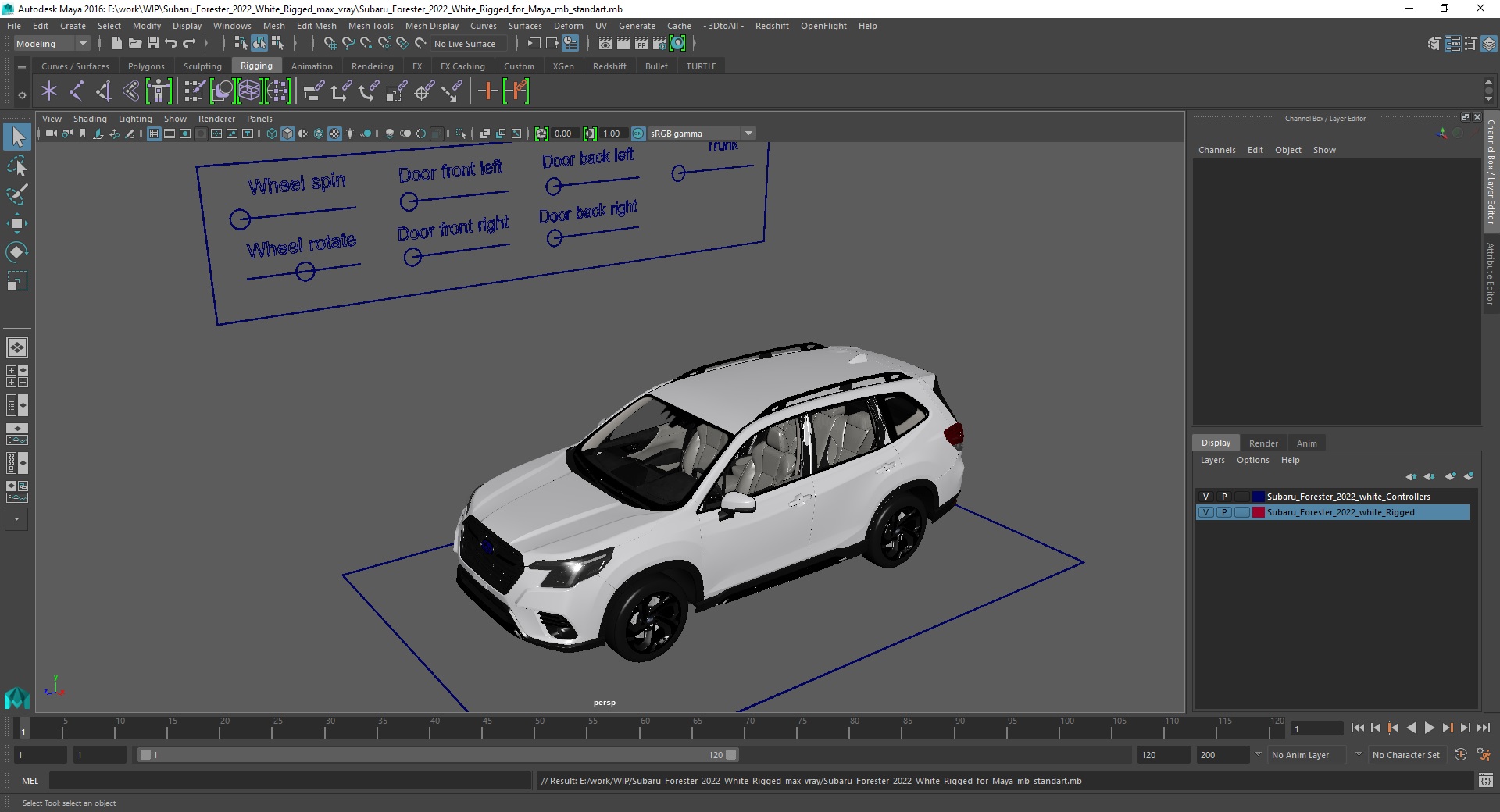Play the animation forwards
Screen dimensions: 1500x812
pos(1429,728)
